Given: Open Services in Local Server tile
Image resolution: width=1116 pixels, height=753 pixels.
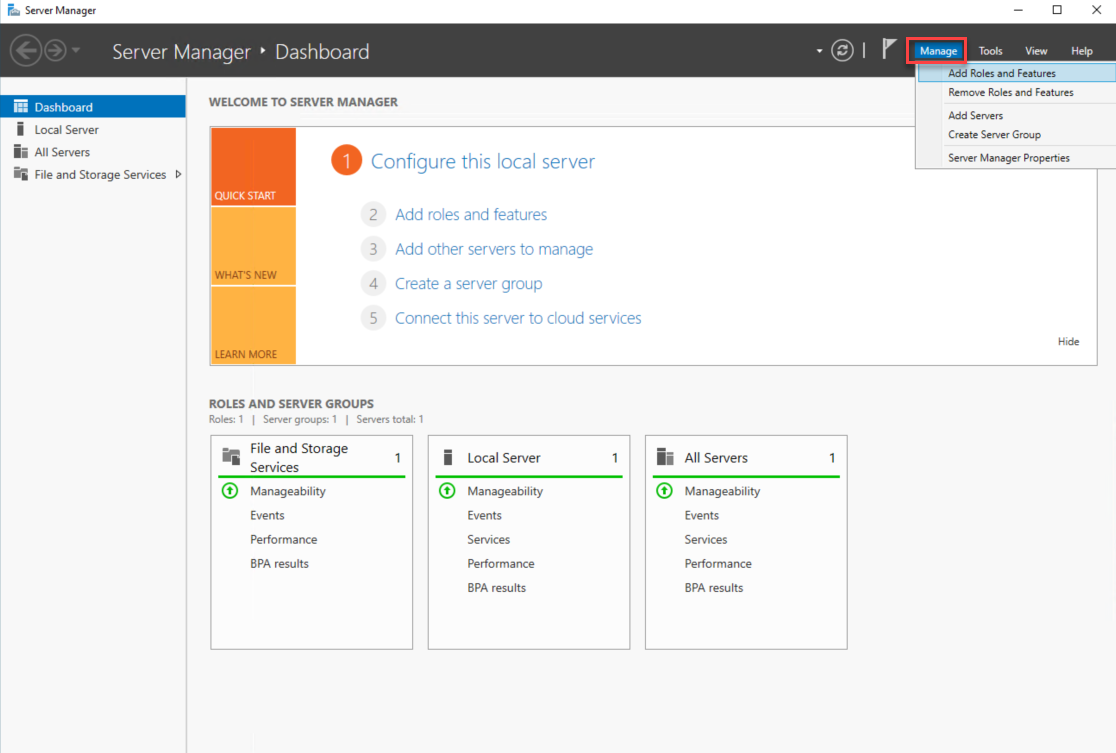Looking at the screenshot, I should coord(488,539).
